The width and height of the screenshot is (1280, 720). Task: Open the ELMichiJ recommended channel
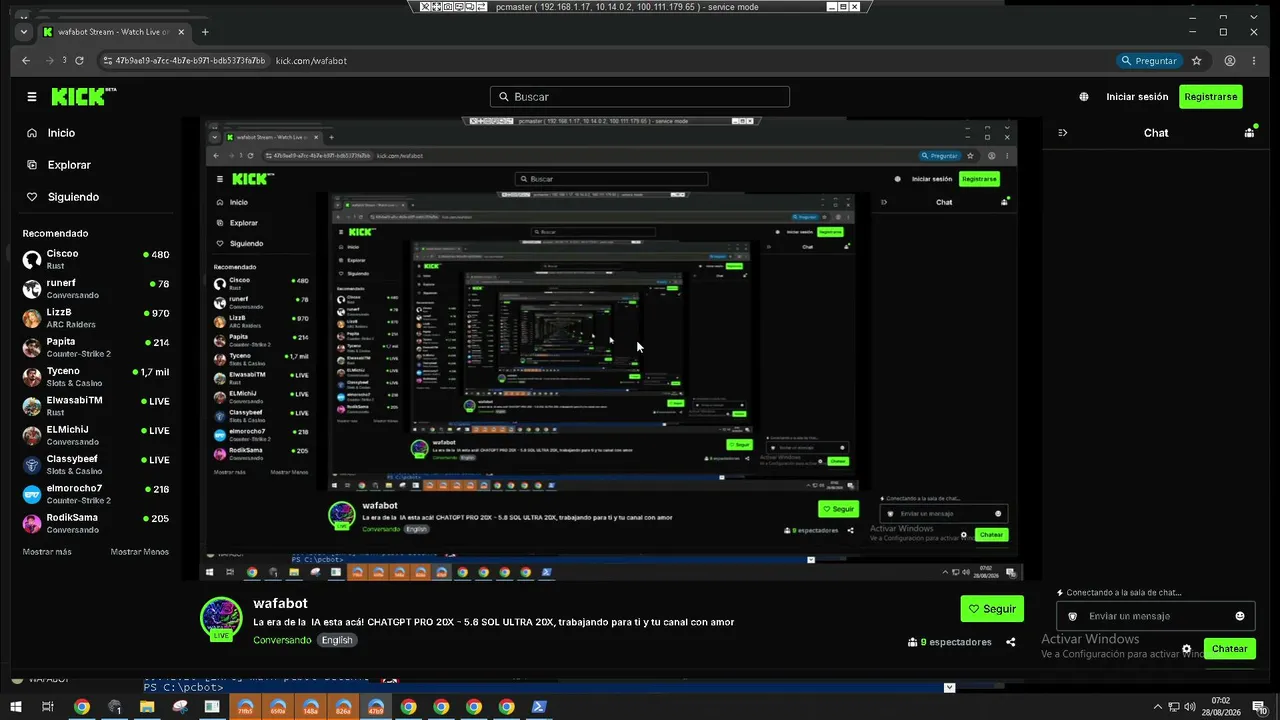(x=96, y=435)
